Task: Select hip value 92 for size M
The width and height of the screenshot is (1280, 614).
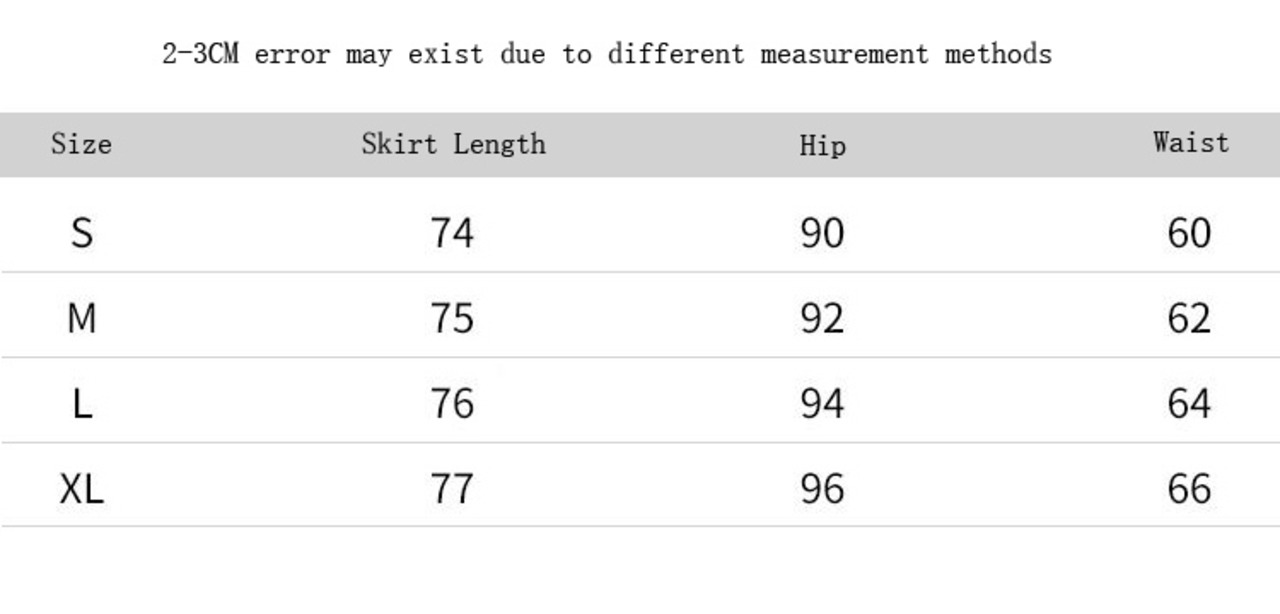Action: pos(822,319)
